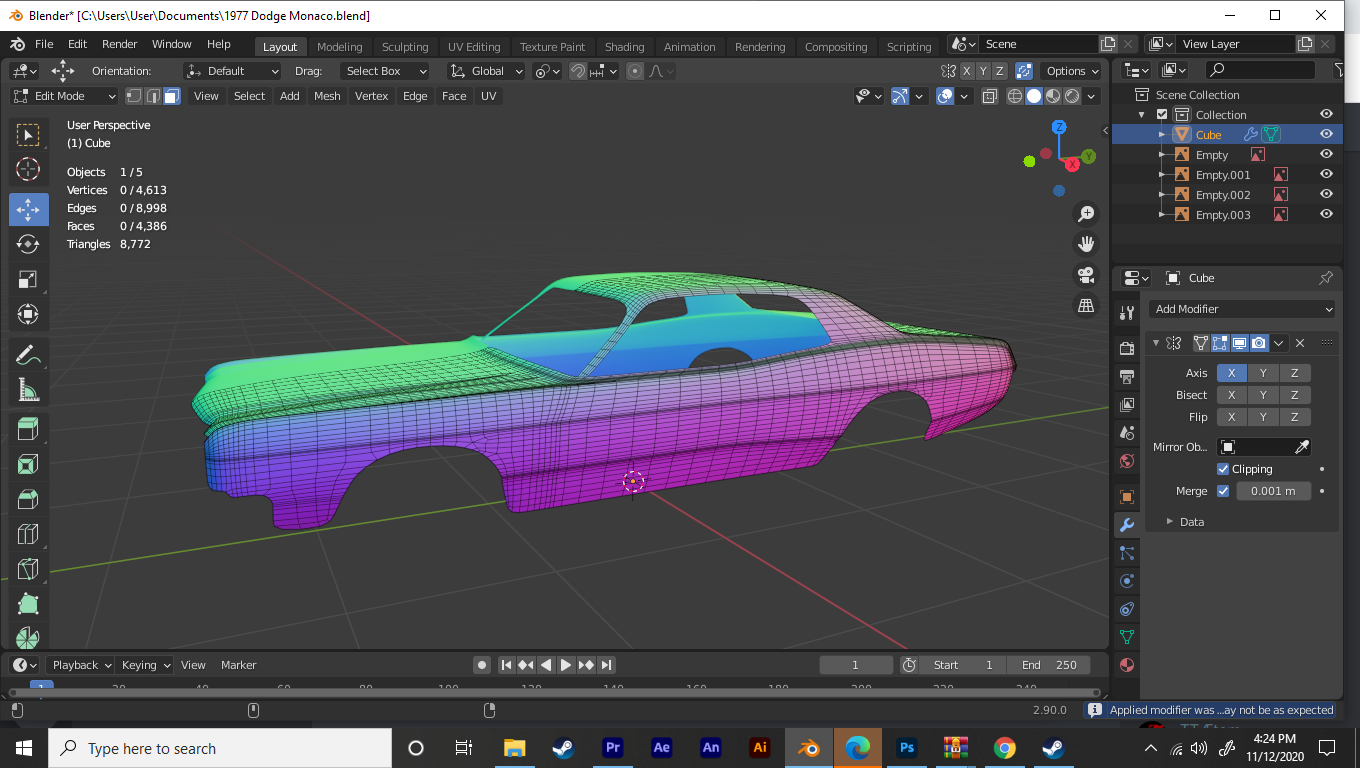Open the Vertex menu
This screenshot has width=1360, height=768.
click(371, 96)
